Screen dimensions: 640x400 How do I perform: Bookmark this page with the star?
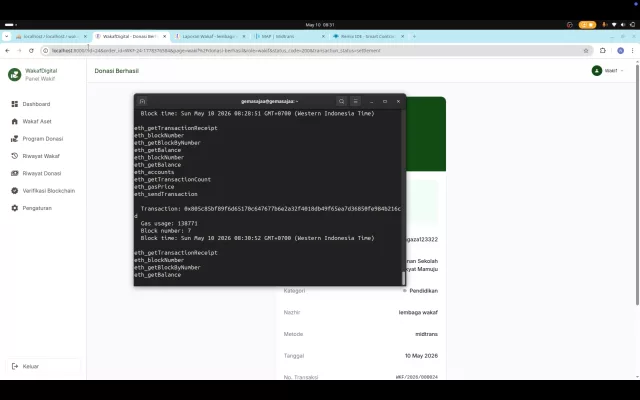(x=586, y=51)
